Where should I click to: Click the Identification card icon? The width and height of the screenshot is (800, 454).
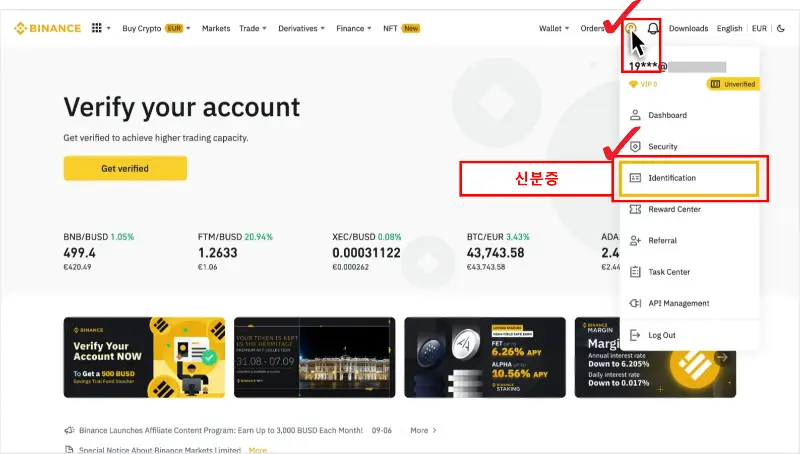point(635,178)
